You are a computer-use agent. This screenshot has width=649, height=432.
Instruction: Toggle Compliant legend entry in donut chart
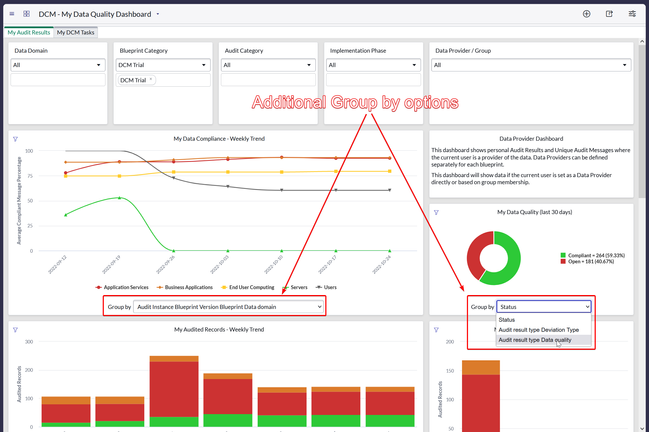(x=593, y=255)
